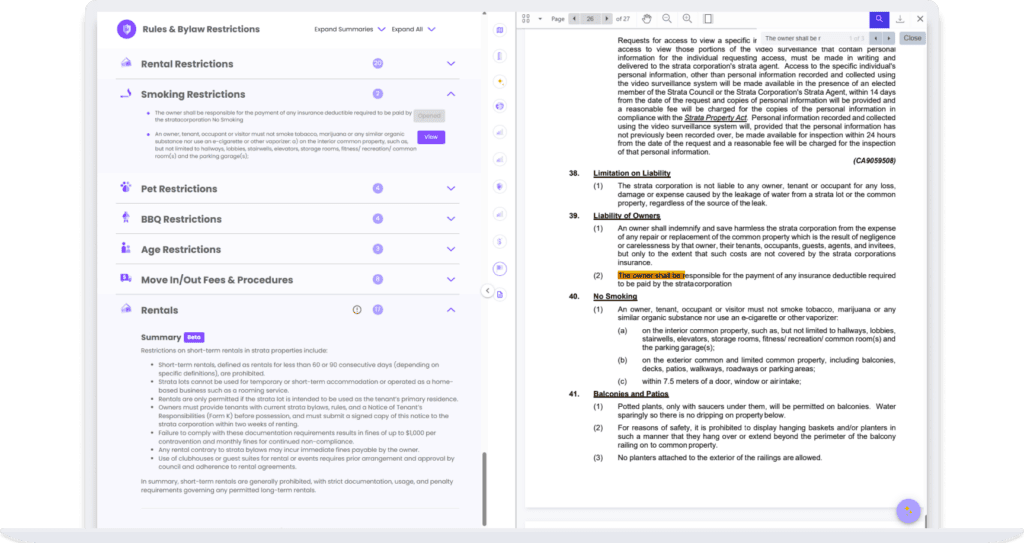Expand the Move In/Out Fees & Procedures chevron
This screenshot has height=543, width=1024.
pos(451,280)
